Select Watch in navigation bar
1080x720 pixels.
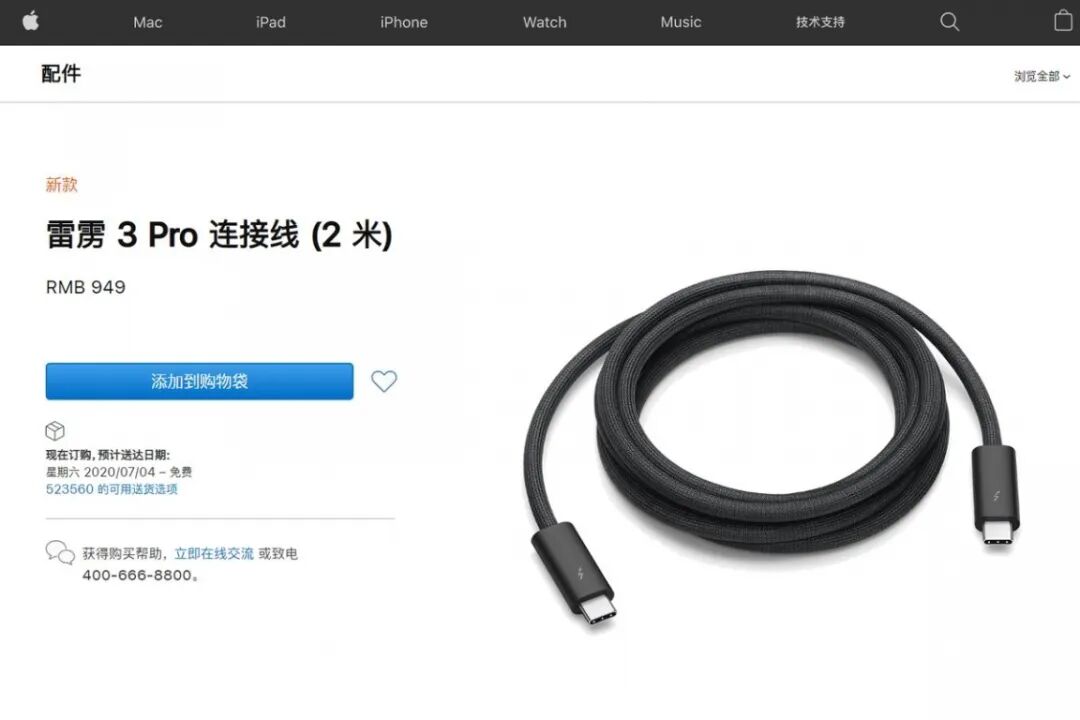click(x=544, y=22)
